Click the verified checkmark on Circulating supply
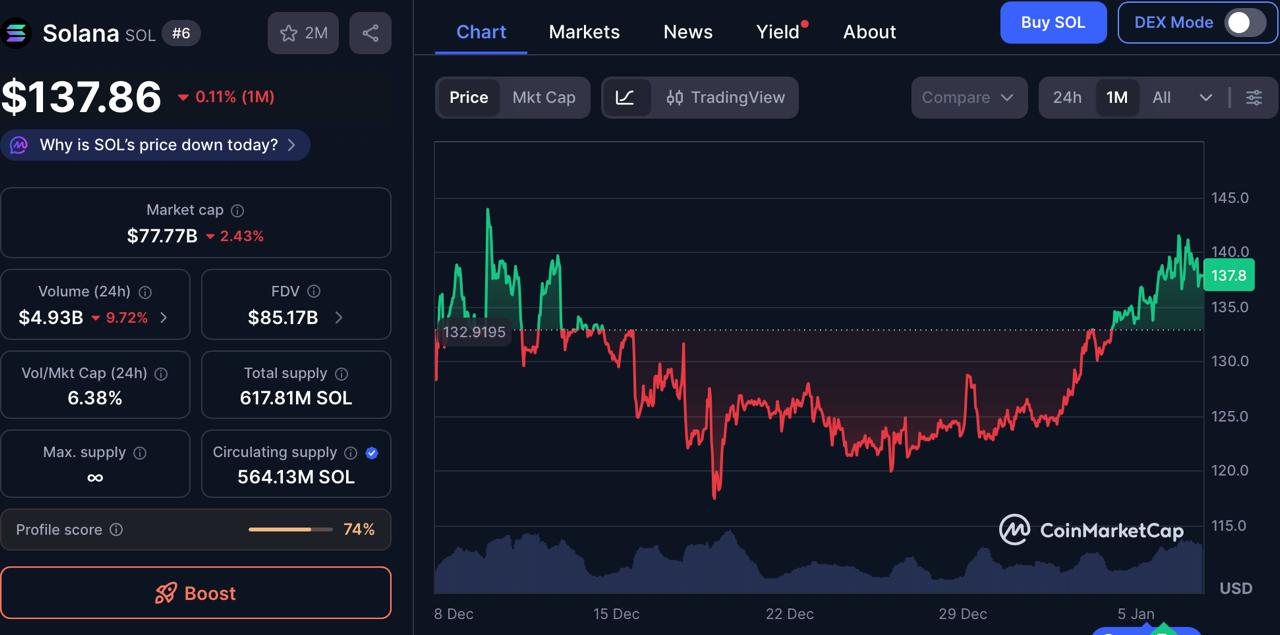1280x635 pixels. click(370, 452)
